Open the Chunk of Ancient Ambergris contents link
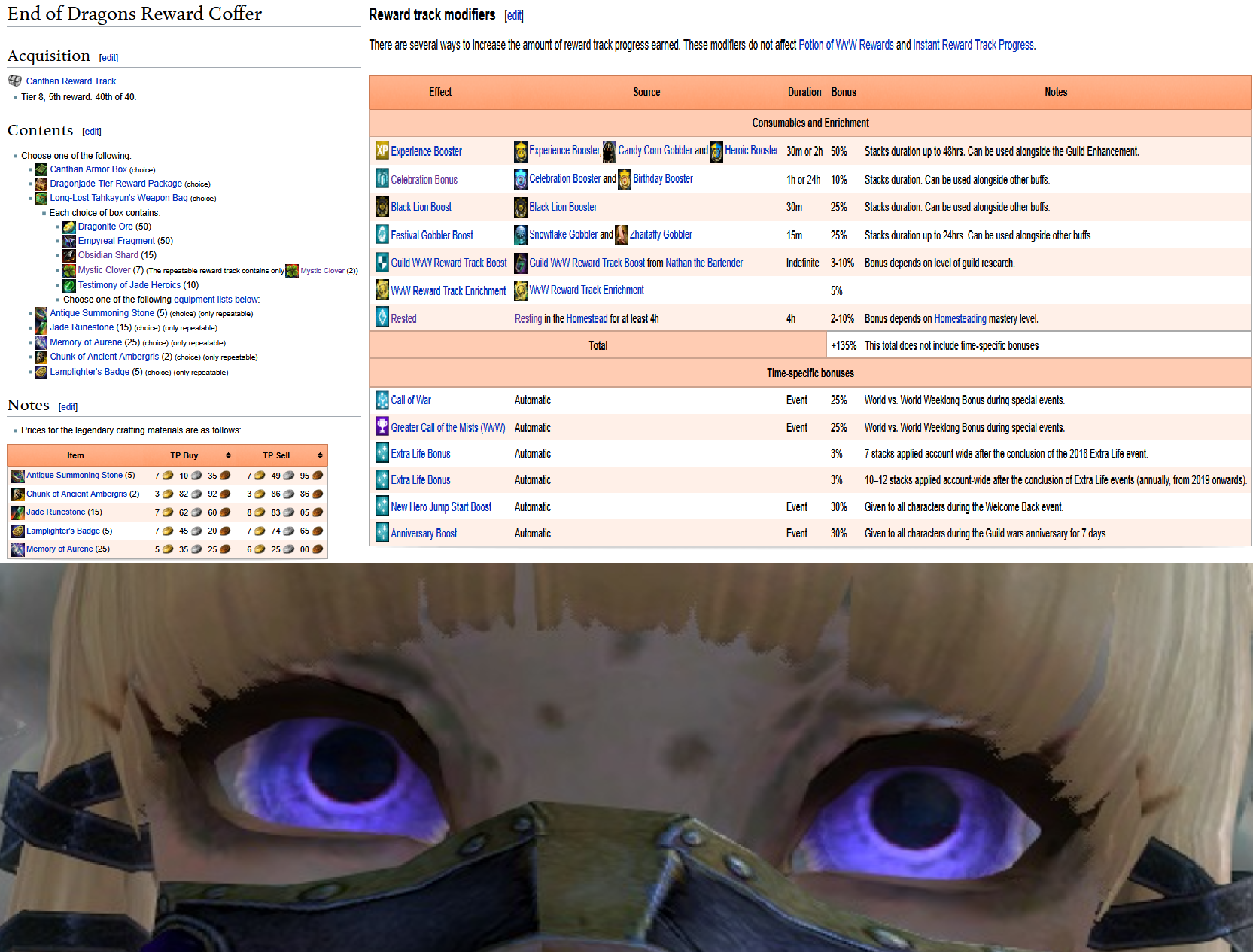 point(105,357)
